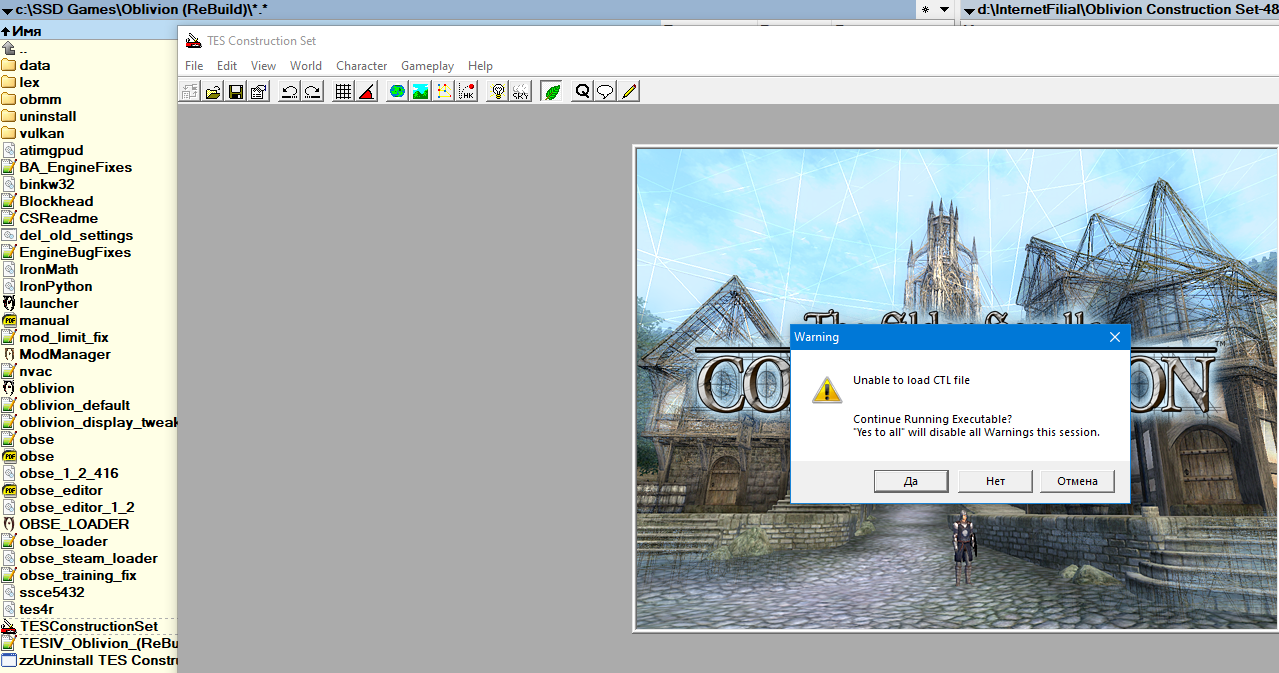Click the ModManager file icon
The image size is (1279, 673).
click(x=9, y=354)
